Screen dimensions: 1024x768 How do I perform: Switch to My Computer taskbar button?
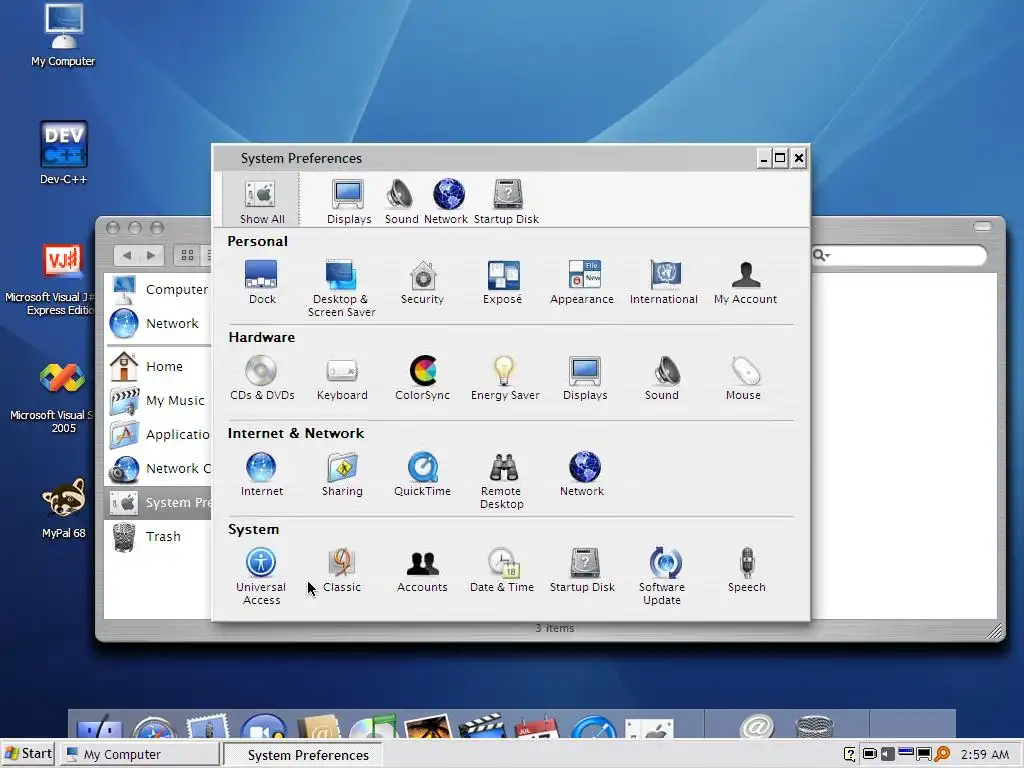coord(140,754)
